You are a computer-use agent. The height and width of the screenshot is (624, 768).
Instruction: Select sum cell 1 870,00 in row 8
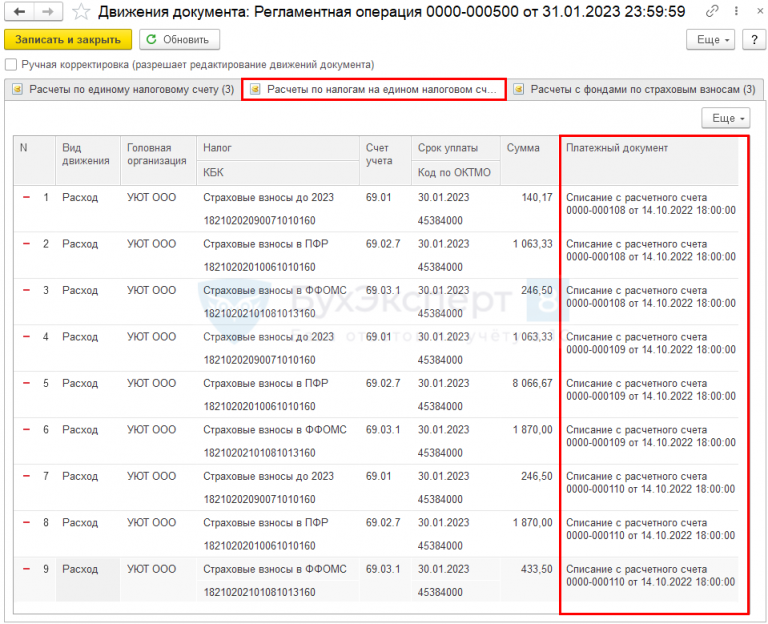click(x=532, y=523)
